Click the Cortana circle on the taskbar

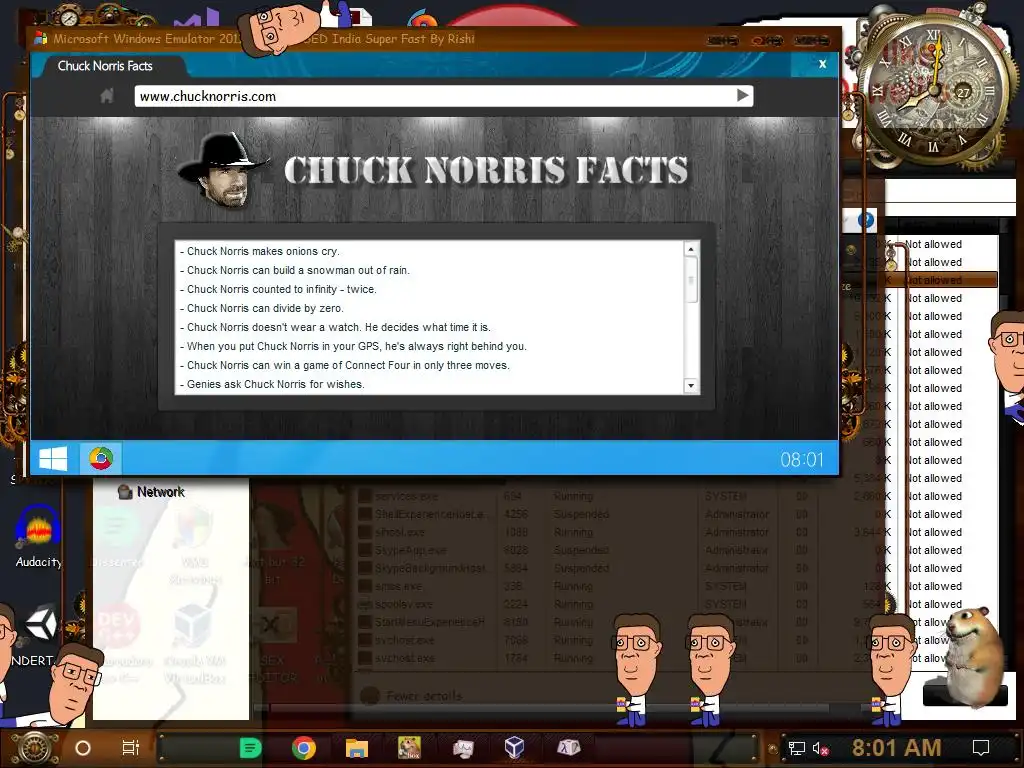click(x=83, y=748)
